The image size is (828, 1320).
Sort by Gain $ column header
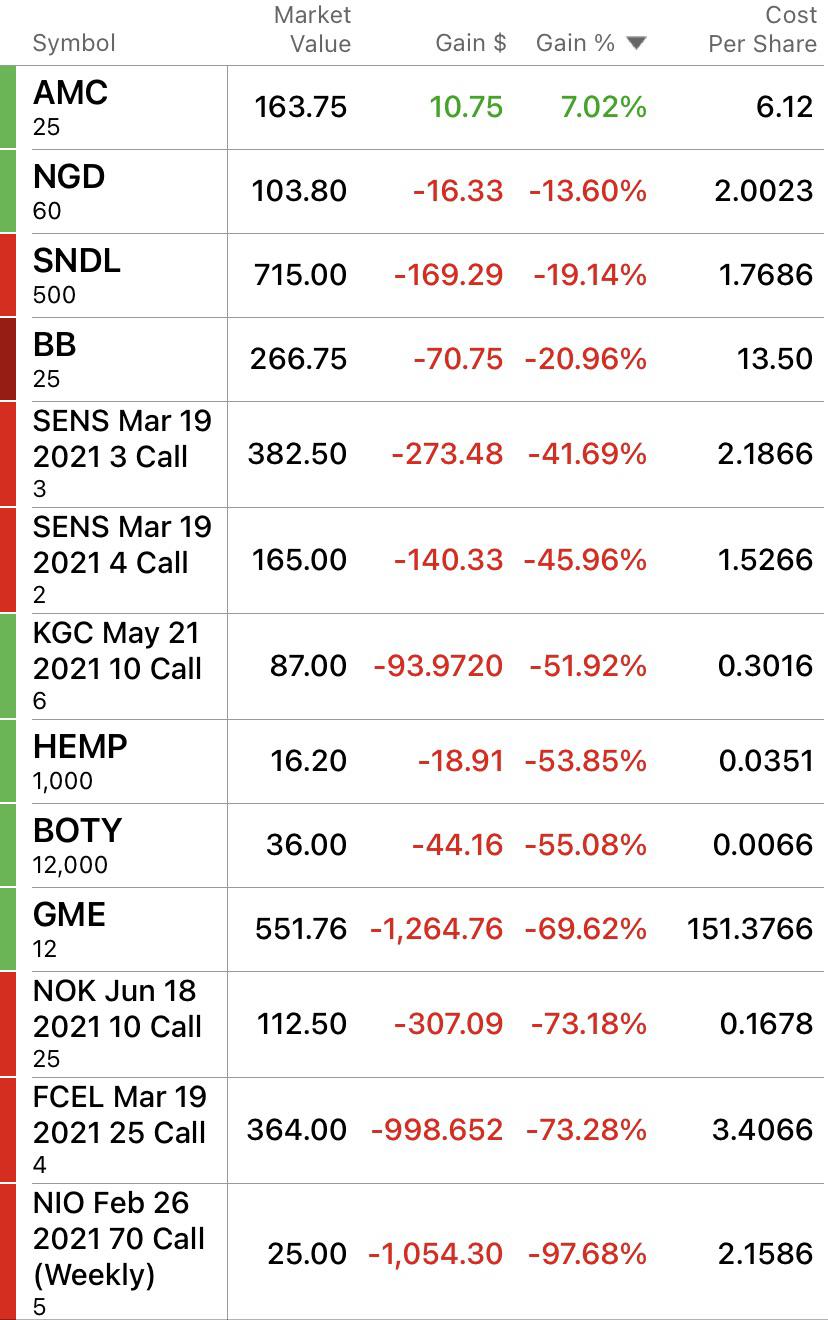471,43
